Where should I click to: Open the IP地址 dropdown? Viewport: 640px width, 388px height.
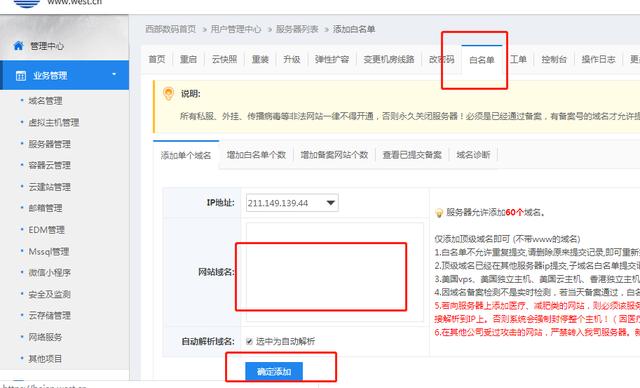[292, 203]
